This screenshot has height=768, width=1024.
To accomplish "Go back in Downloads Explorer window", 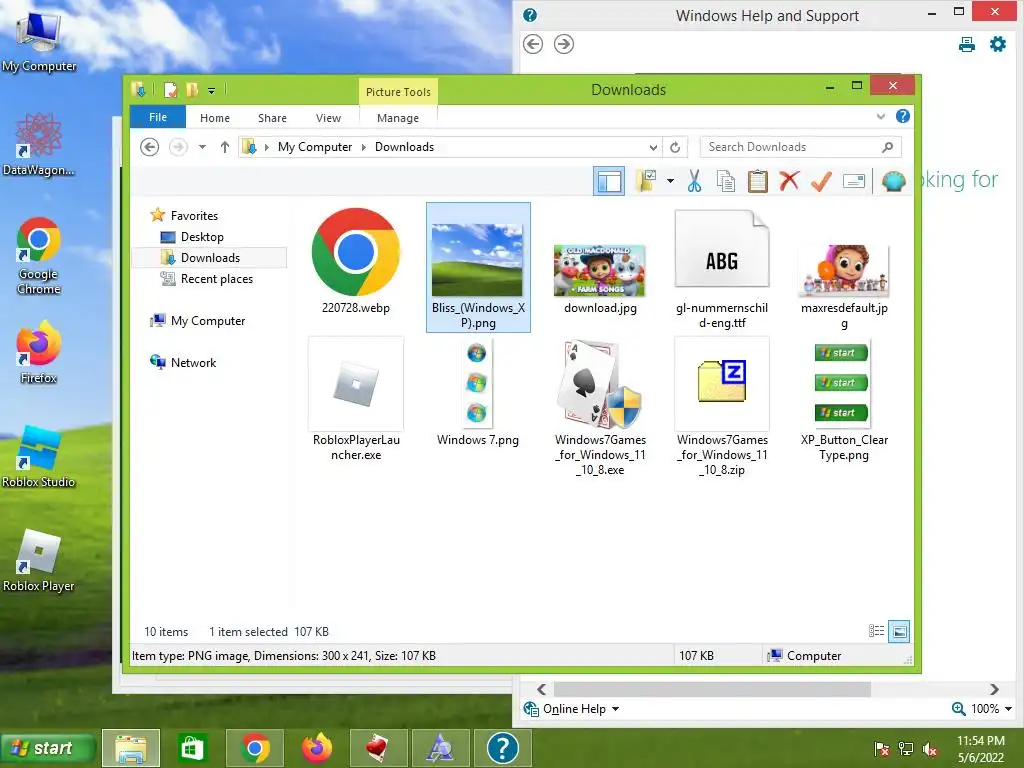I will 150,147.
